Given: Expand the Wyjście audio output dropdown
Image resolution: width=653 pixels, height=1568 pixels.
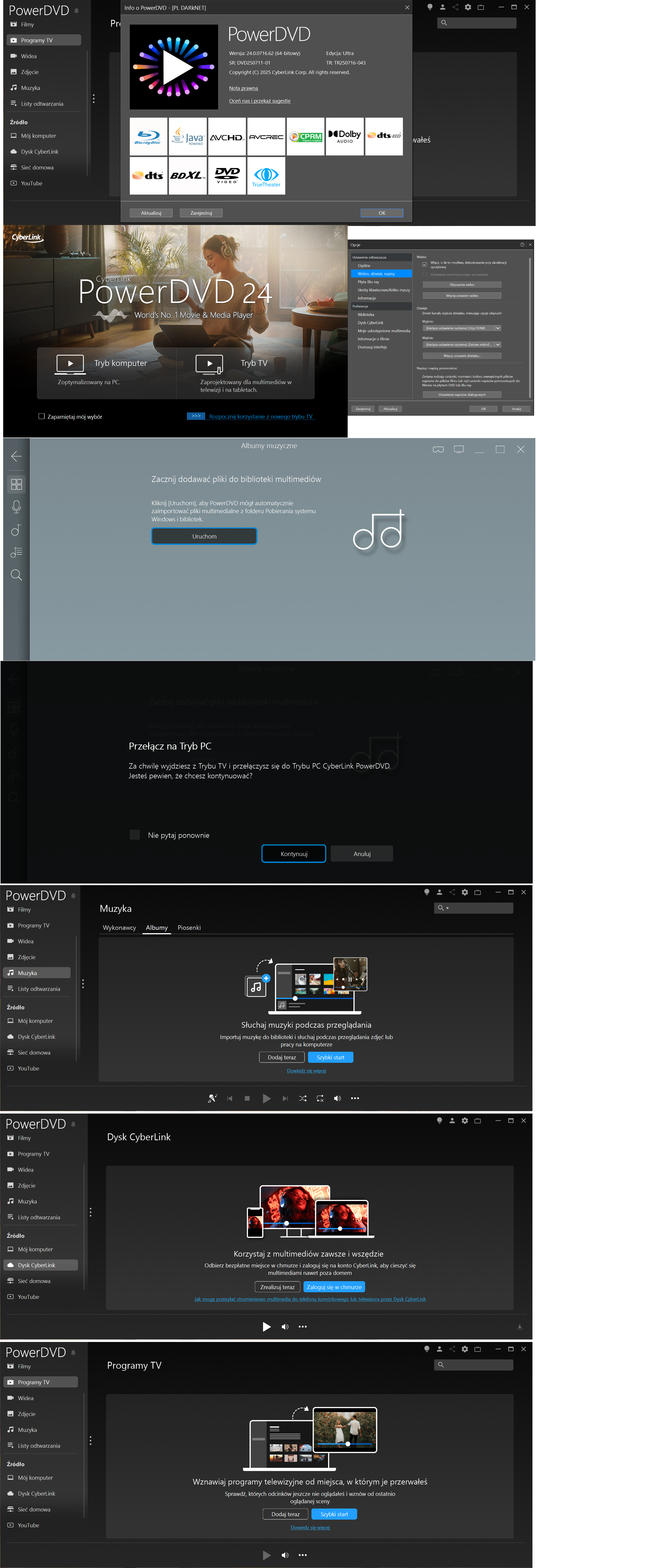Looking at the screenshot, I should (x=498, y=328).
